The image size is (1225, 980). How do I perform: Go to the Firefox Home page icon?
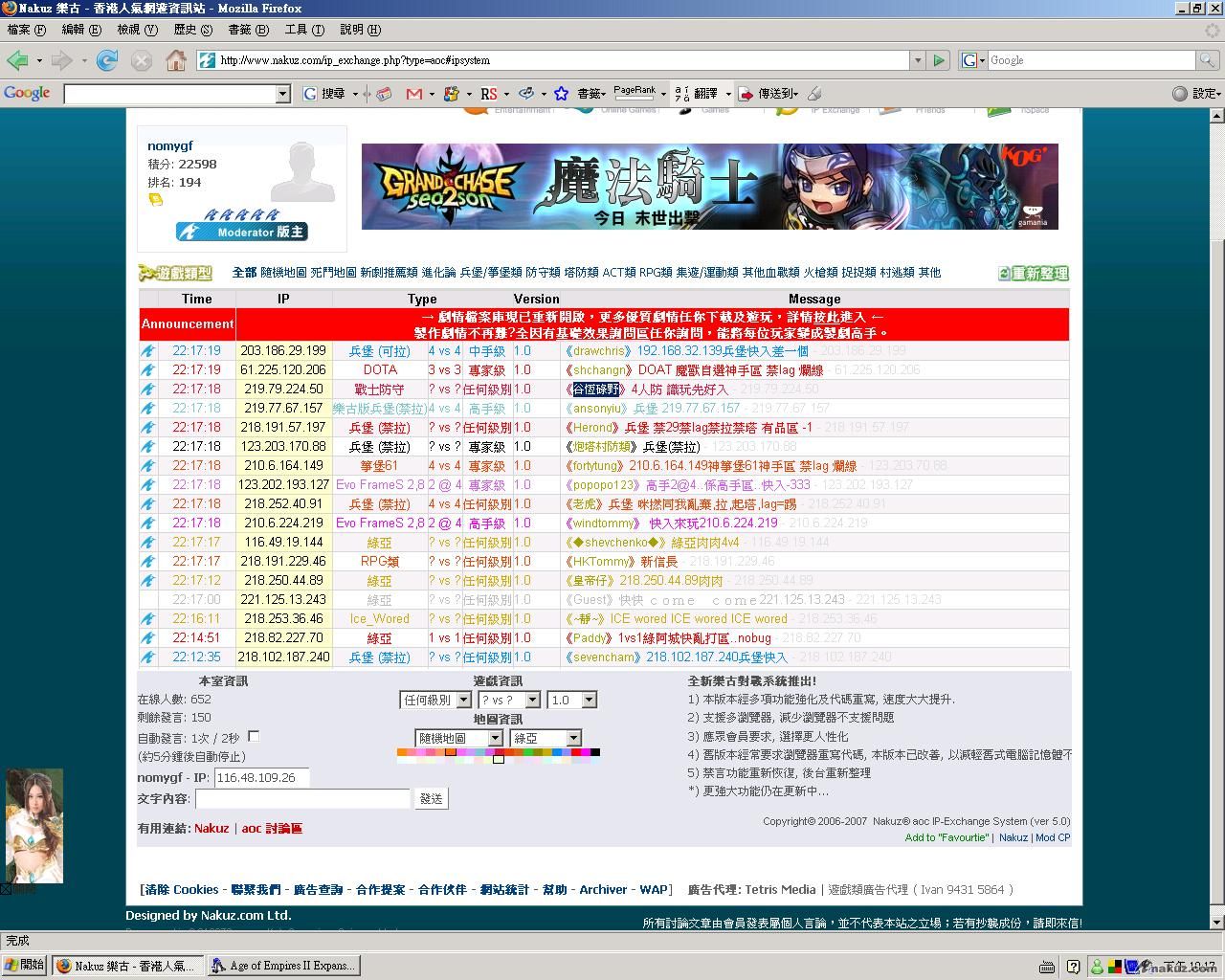176,60
